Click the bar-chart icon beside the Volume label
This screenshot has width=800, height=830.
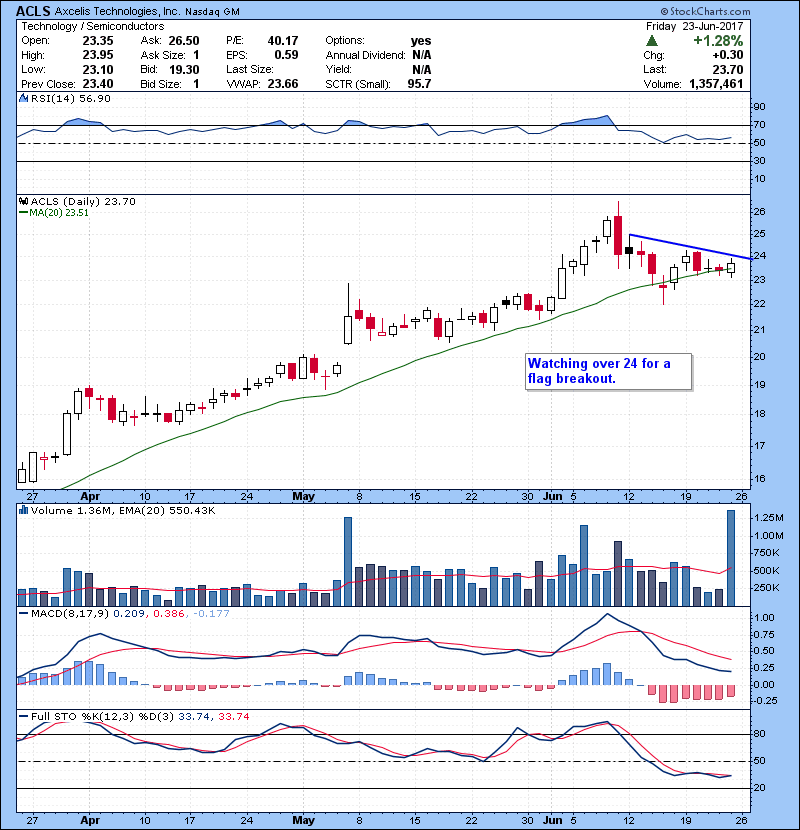[x=23, y=510]
